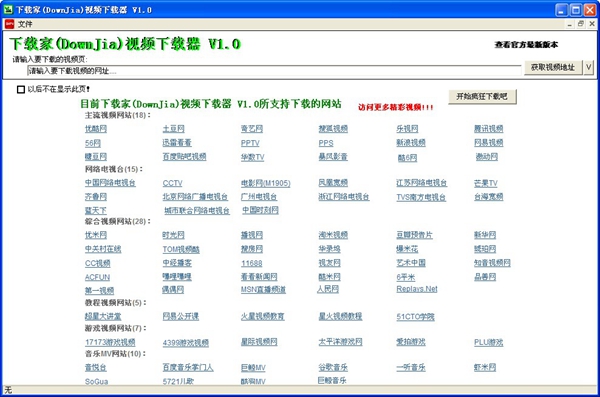Open the 网易公开课 link

[x=181, y=317]
